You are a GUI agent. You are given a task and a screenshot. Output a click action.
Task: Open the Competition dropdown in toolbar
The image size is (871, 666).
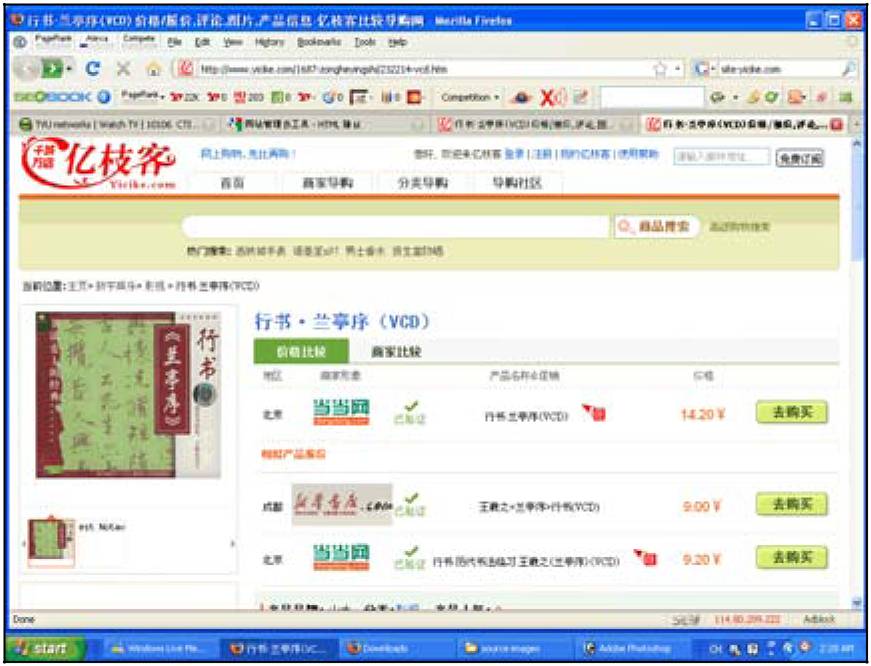pyautogui.click(x=470, y=97)
